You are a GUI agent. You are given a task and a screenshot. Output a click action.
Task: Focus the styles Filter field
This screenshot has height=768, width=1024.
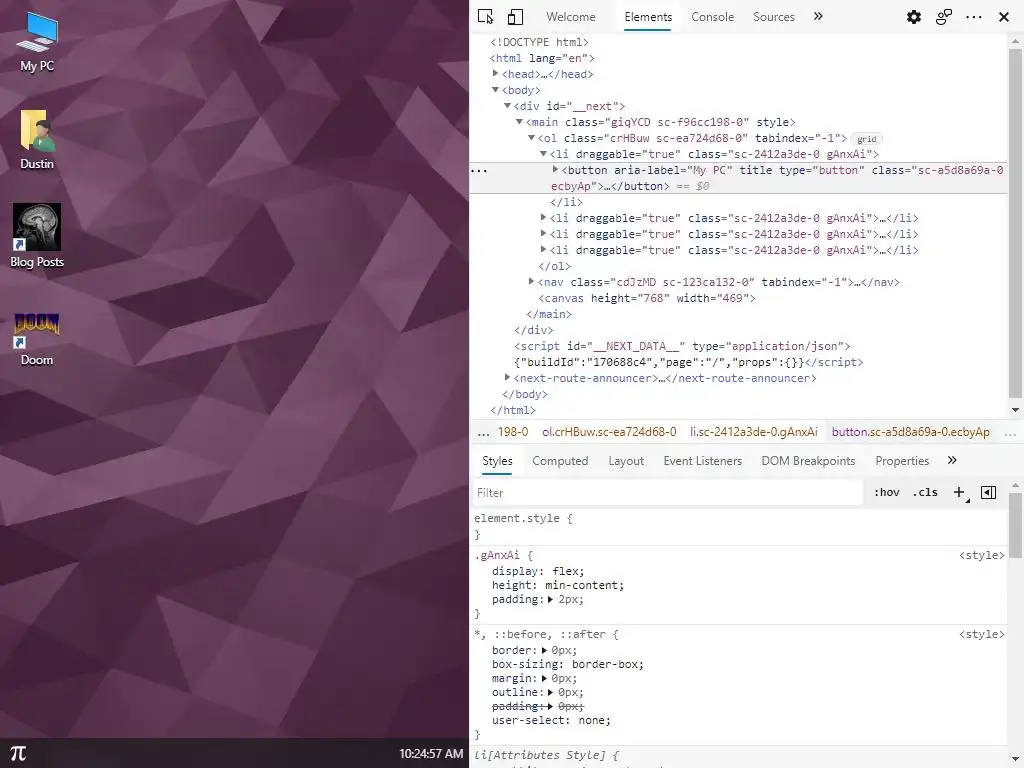[667, 493]
